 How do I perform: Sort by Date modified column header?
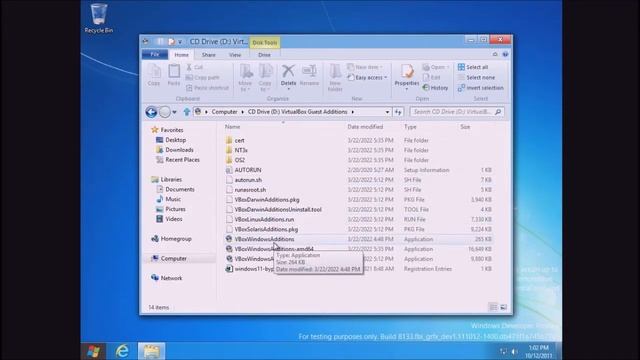pyautogui.click(x=365, y=127)
